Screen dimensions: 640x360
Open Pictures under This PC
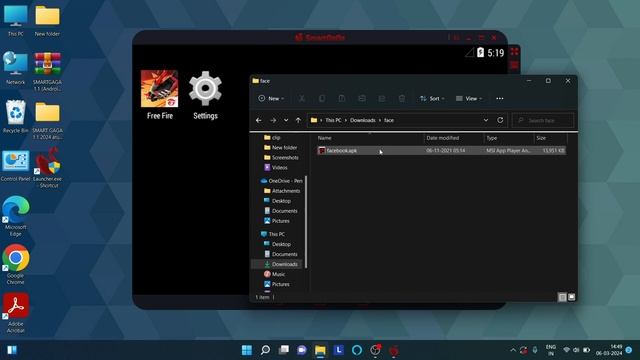click(277, 284)
